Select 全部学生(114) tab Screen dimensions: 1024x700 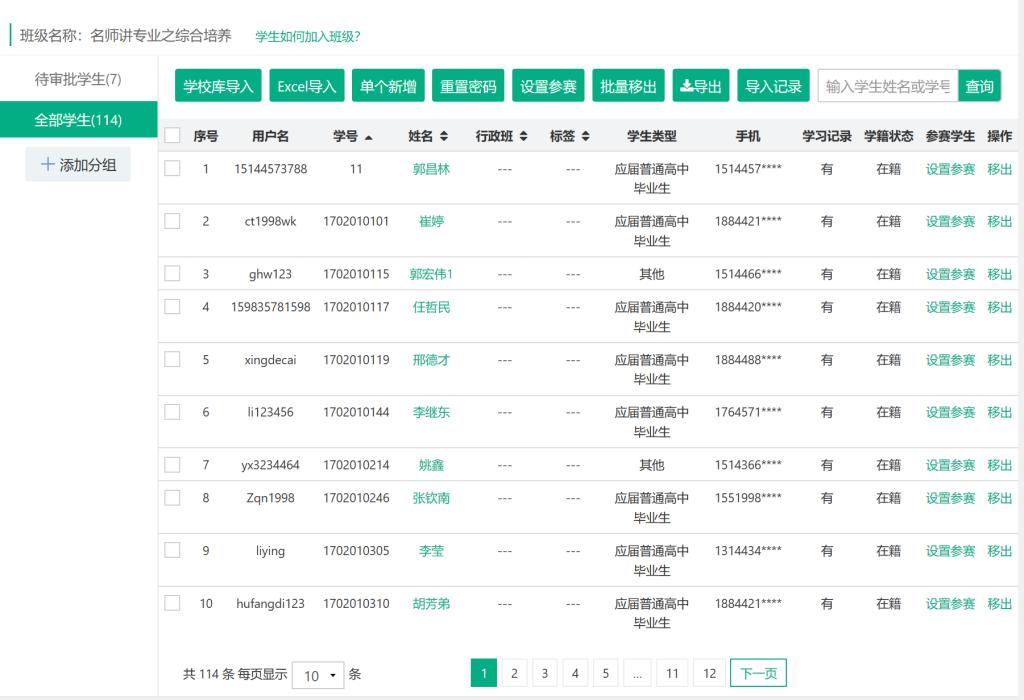(x=78, y=120)
